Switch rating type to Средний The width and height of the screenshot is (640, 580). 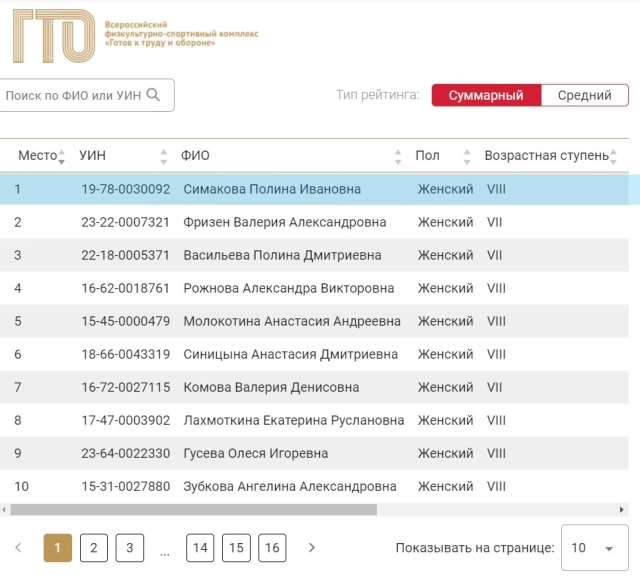tap(584, 95)
